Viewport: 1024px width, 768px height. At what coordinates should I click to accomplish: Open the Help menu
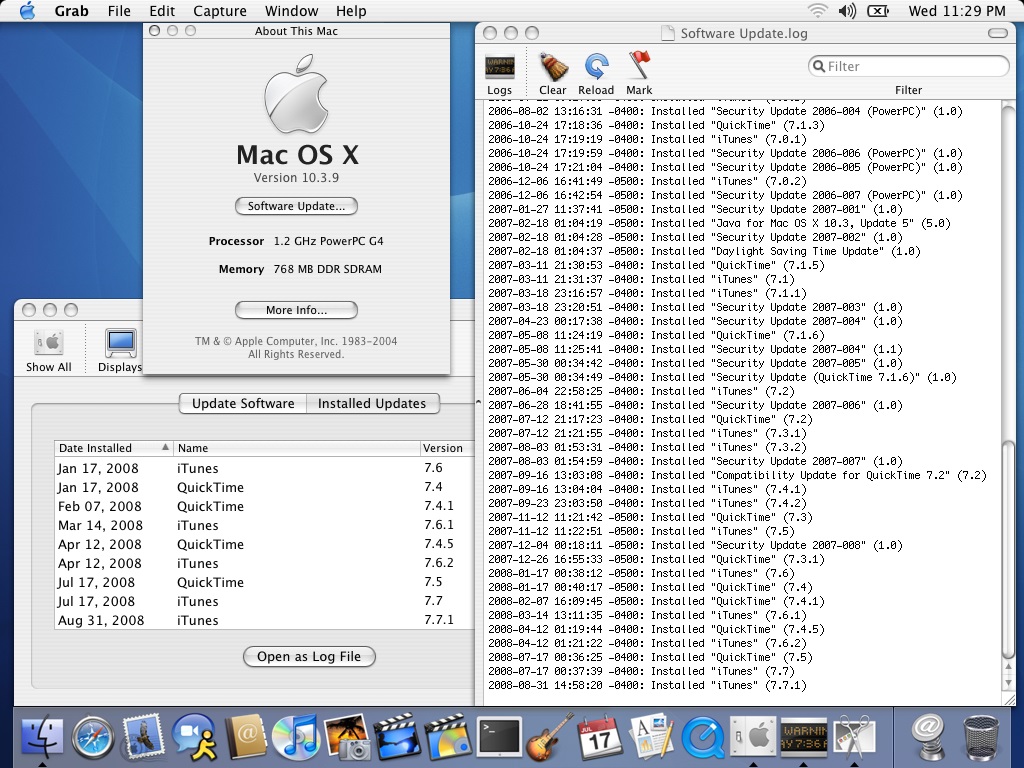click(351, 11)
